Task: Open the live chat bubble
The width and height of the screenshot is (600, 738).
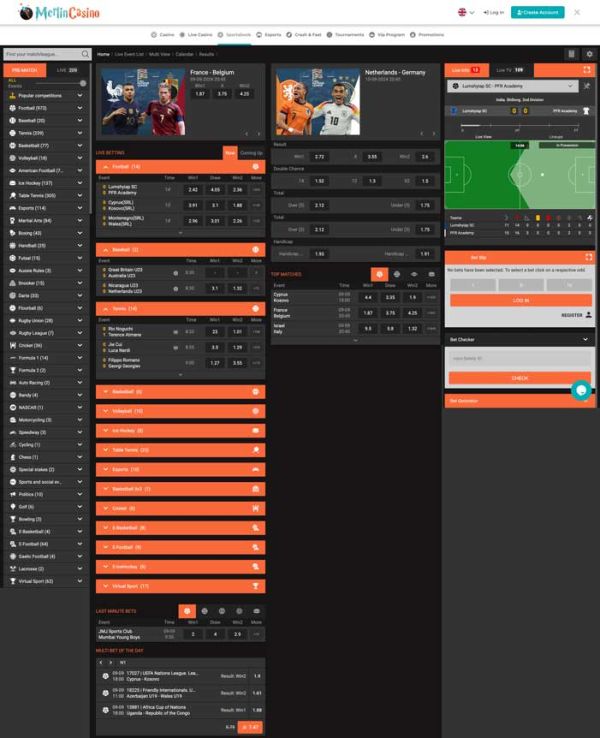Action: 581,390
